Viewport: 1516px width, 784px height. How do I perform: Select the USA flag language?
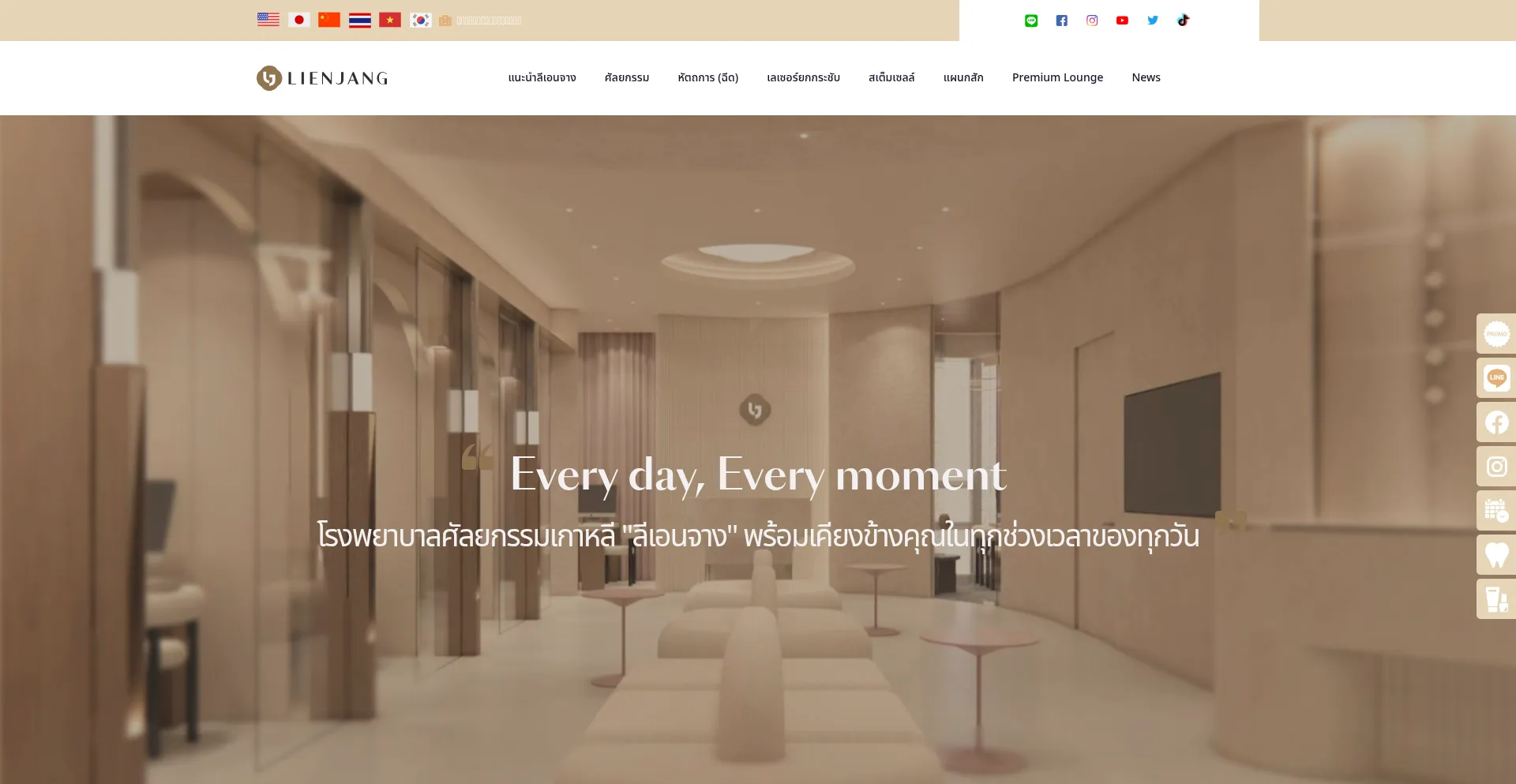[268, 20]
